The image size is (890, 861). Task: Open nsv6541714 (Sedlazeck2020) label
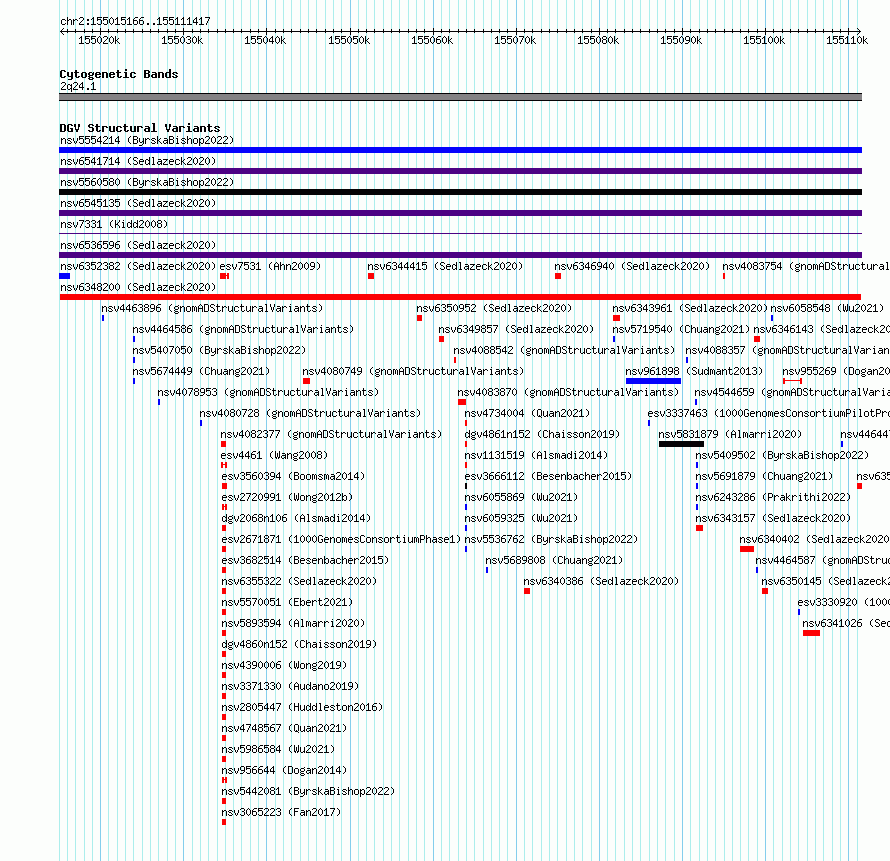(x=138, y=161)
